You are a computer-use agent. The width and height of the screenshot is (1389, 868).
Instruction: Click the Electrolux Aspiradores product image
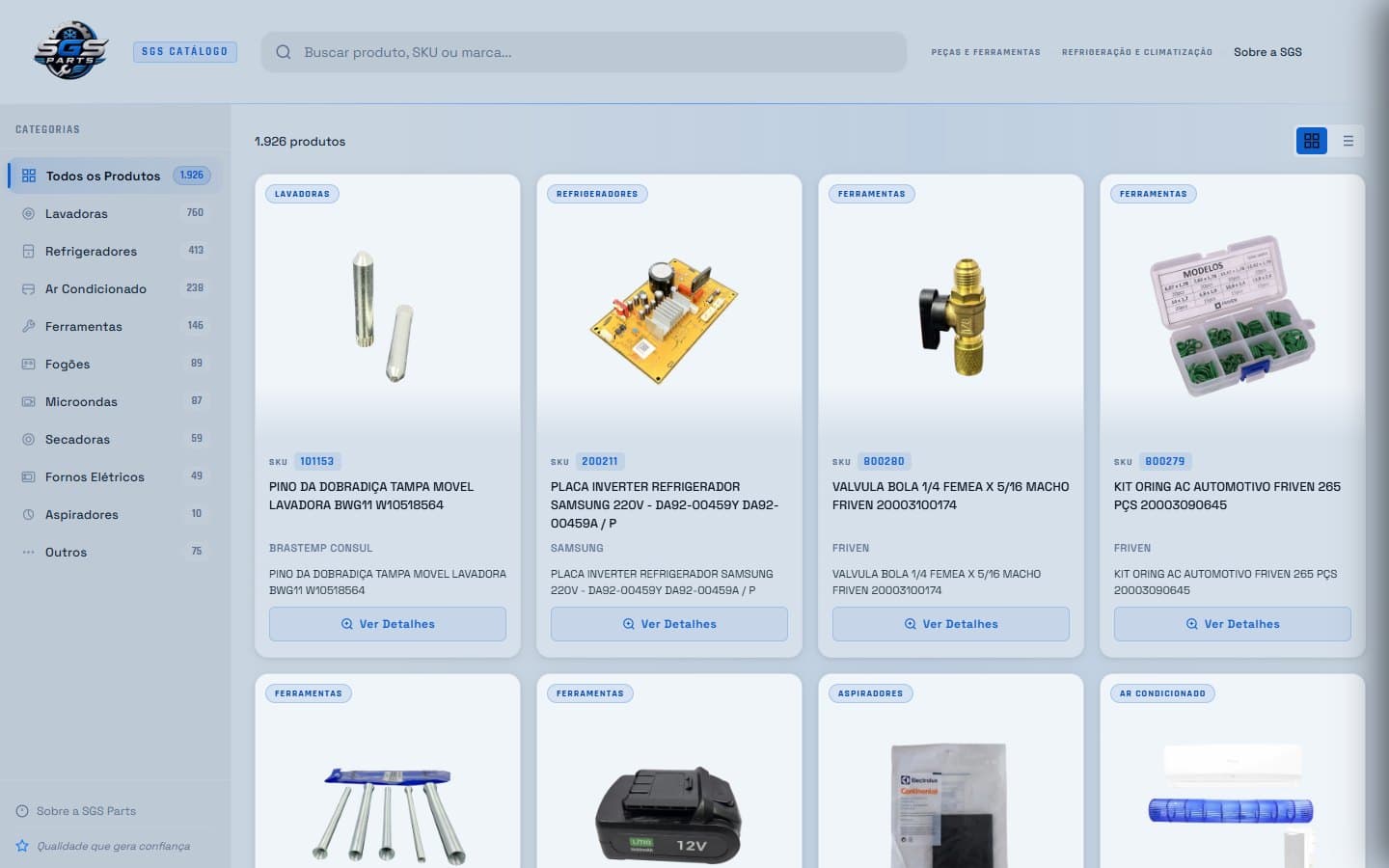(949, 806)
